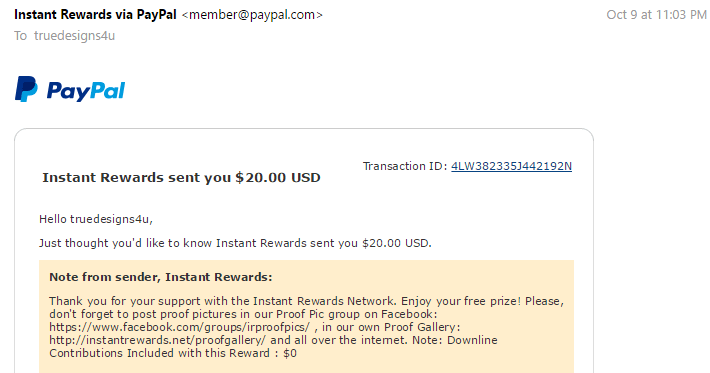Select sender name Instant Rewards via PayPal

95,14
